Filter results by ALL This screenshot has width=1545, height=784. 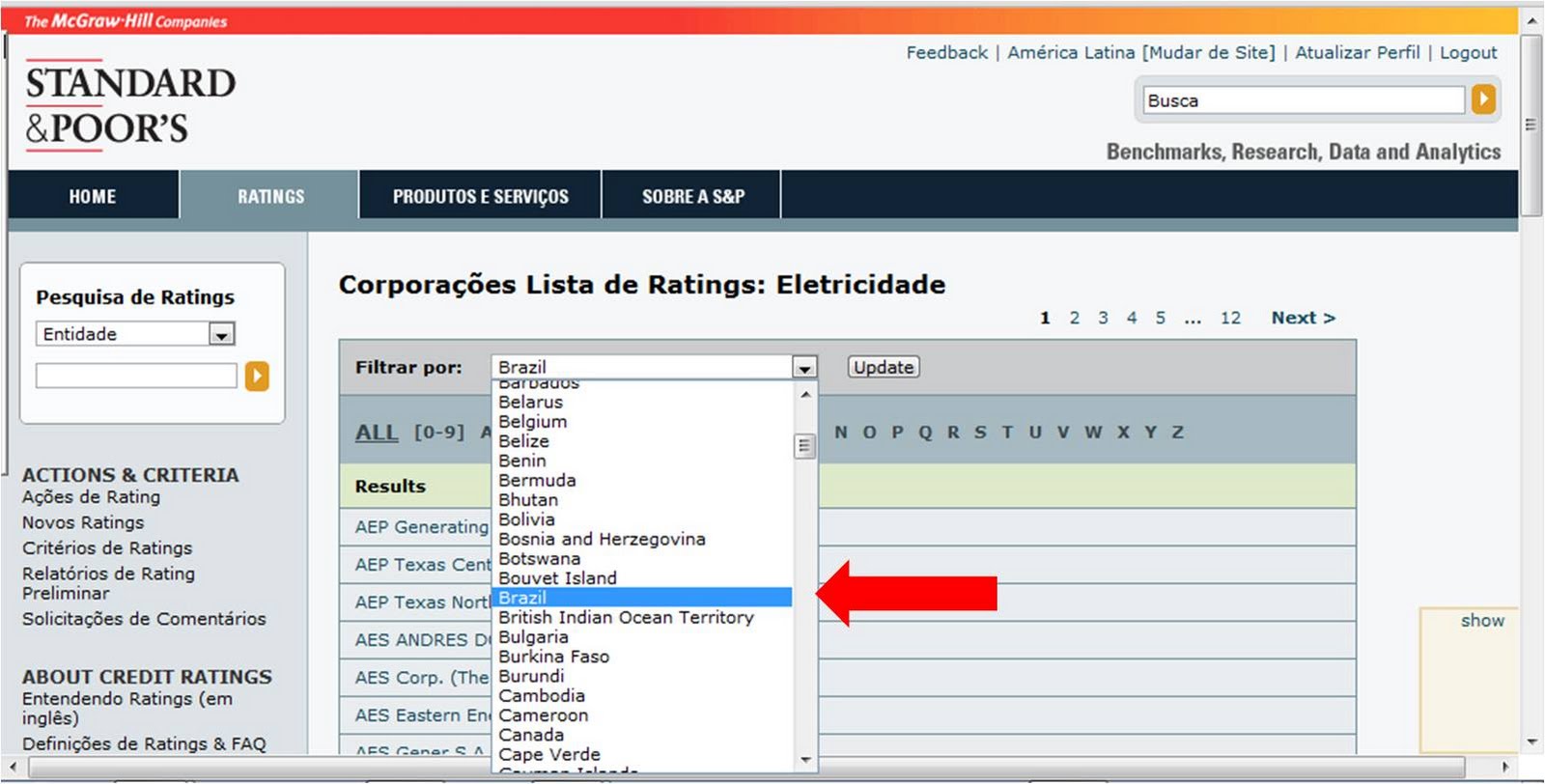tap(377, 433)
